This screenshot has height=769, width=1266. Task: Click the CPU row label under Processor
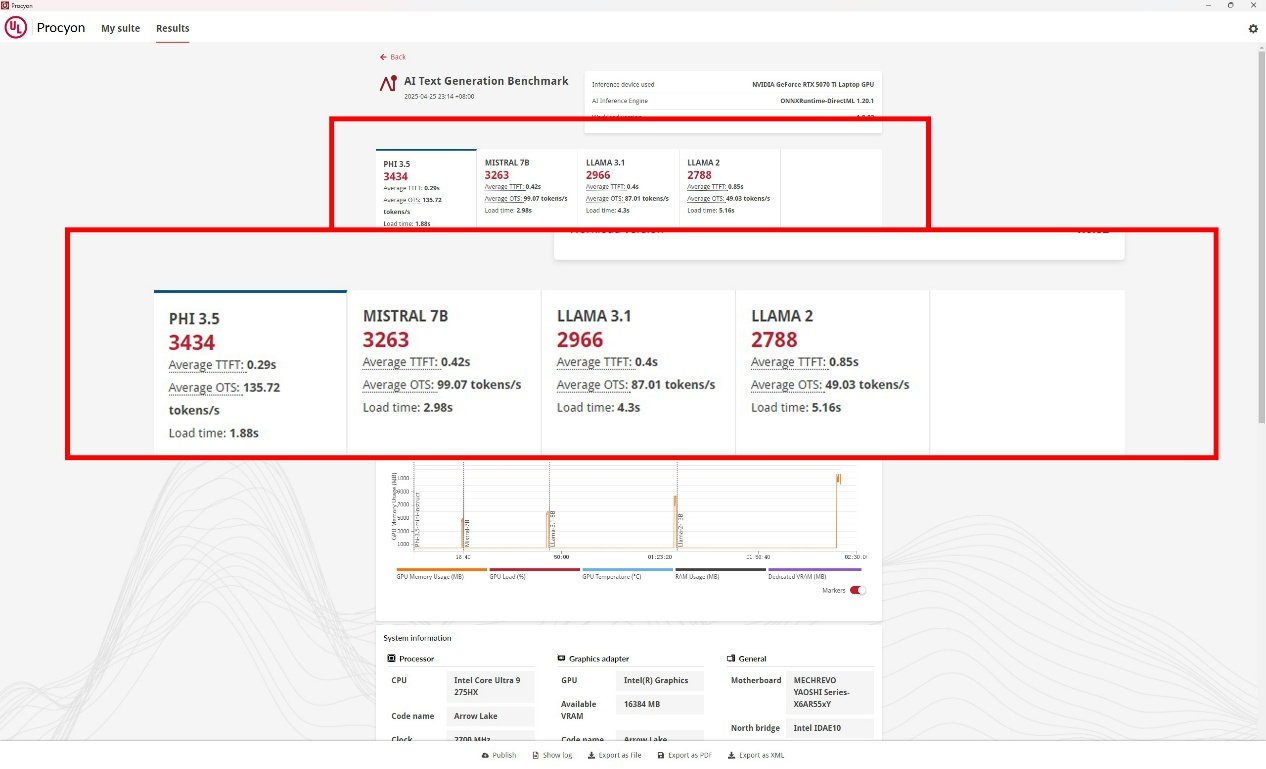point(399,680)
